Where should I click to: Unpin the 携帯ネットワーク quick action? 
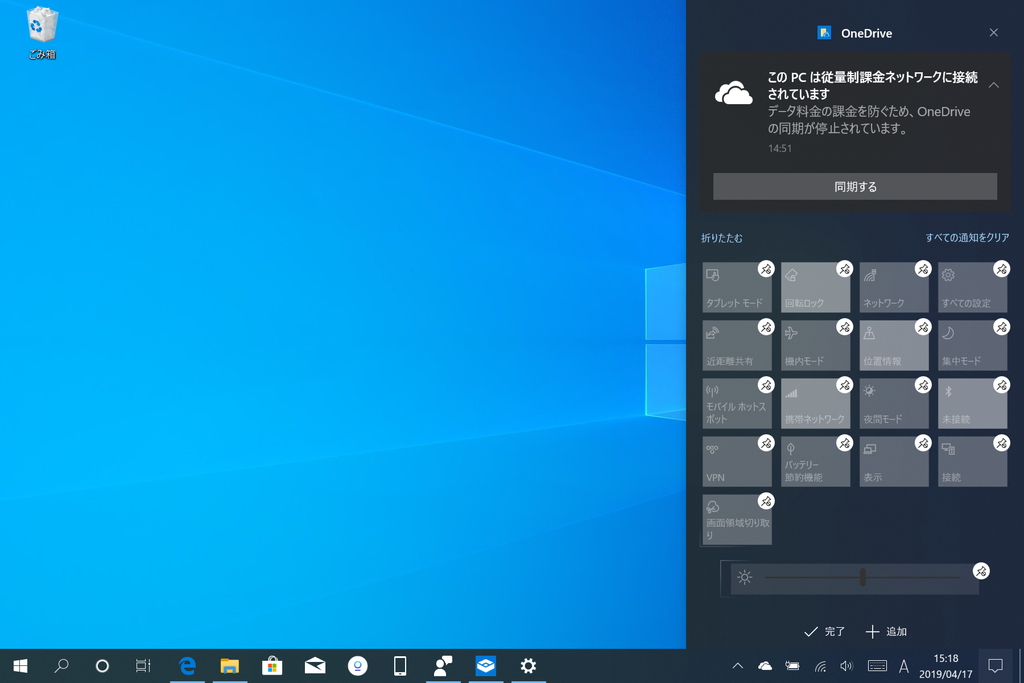[x=844, y=385]
